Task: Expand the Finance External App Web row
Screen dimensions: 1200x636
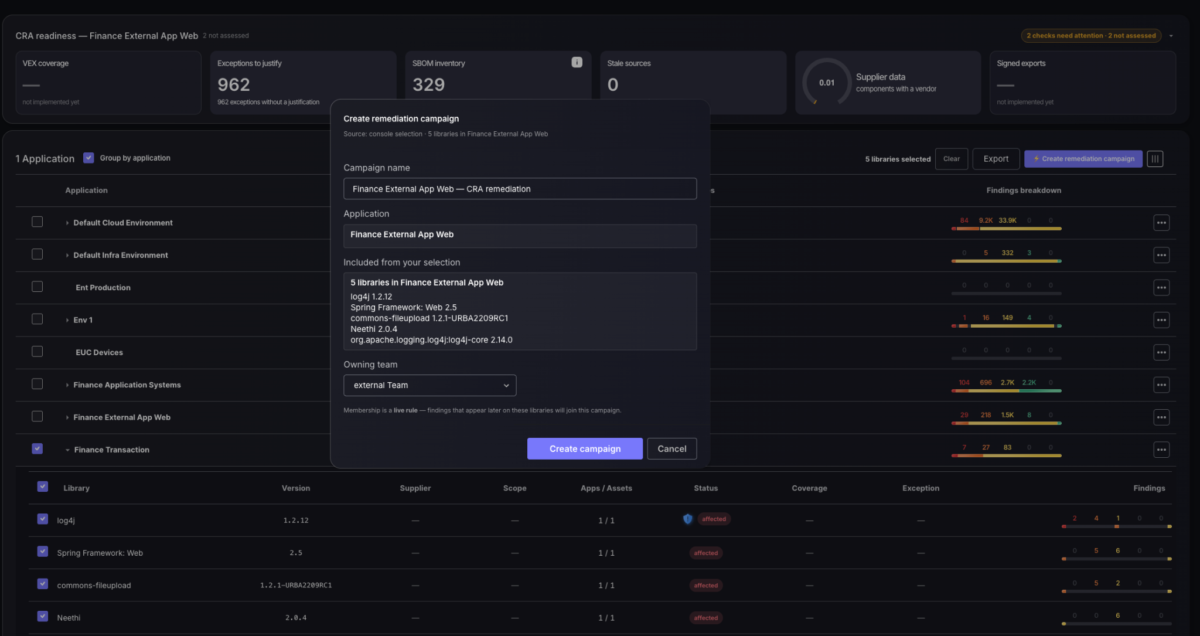Action: (x=68, y=417)
